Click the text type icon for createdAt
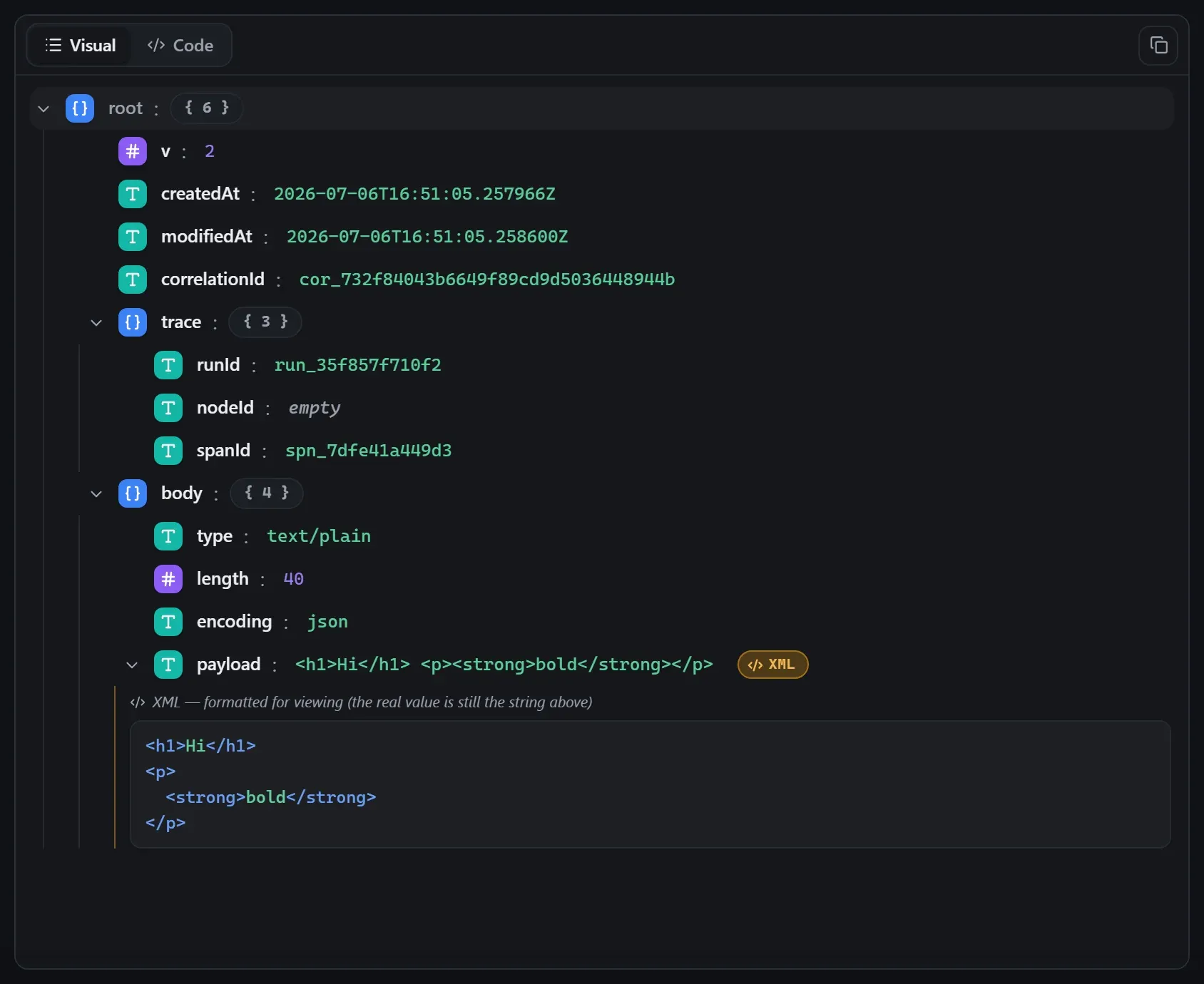 click(133, 194)
